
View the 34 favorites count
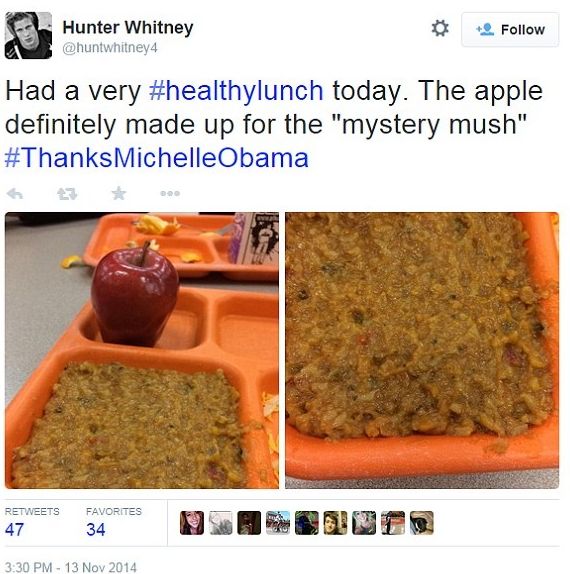click(96, 529)
